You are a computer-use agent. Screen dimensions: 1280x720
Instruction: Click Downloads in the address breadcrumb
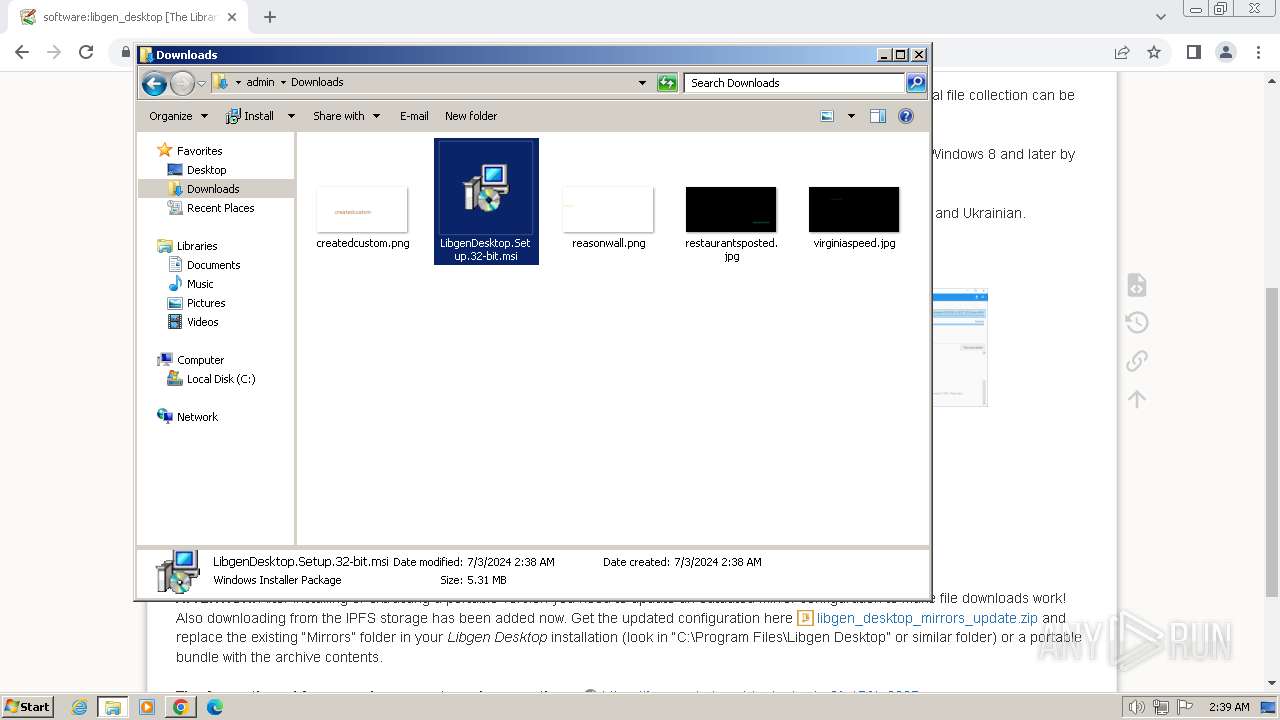(317, 83)
